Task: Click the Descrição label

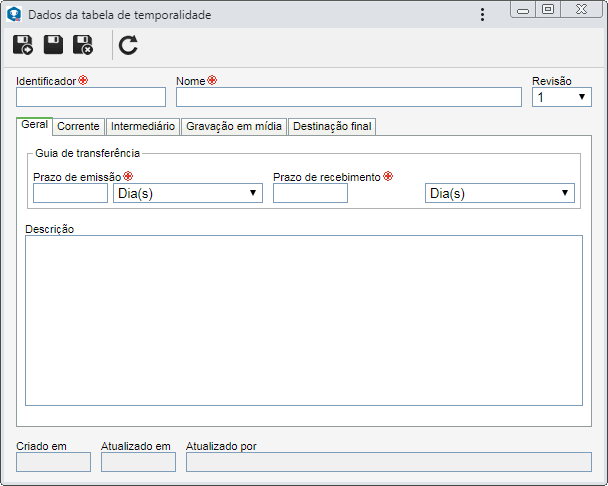Action: pyautogui.click(x=50, y=229)
